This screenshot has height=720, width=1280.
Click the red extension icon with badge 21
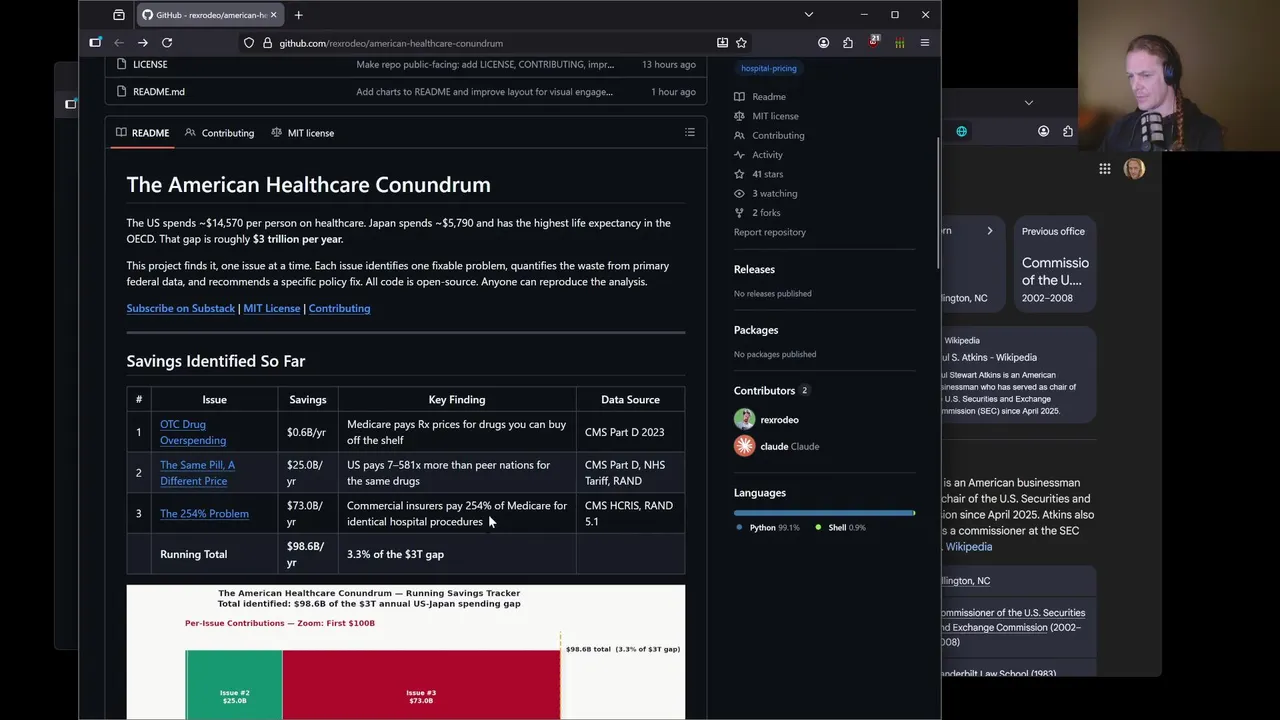[x=874, y=42]
